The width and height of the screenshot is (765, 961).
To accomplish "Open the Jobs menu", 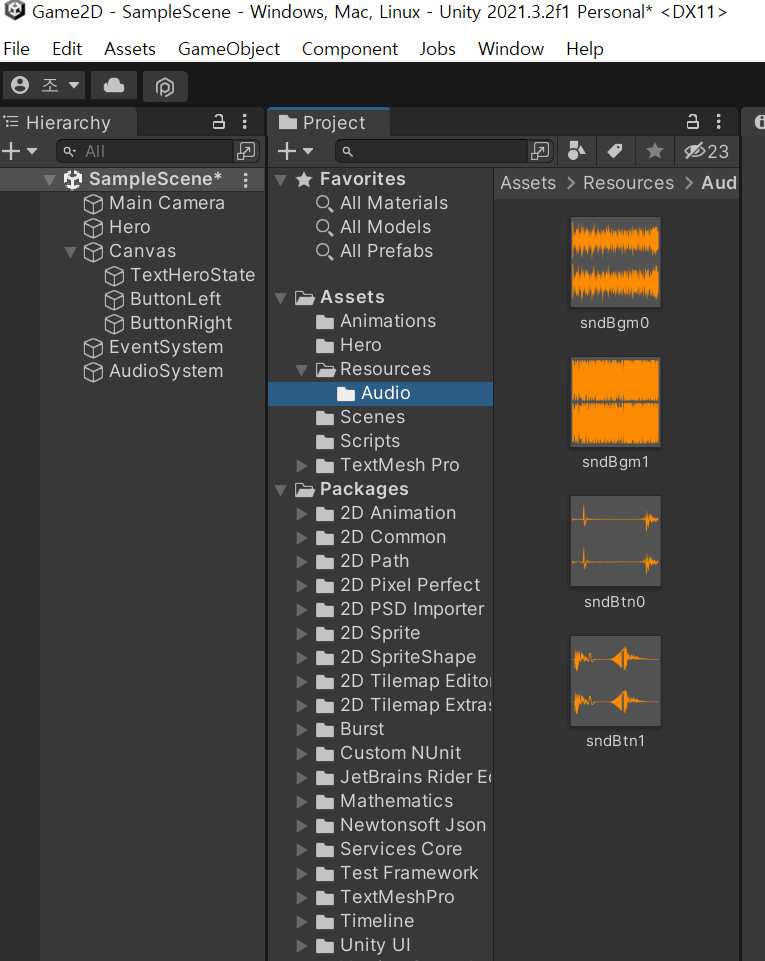I will pos(437,49).
